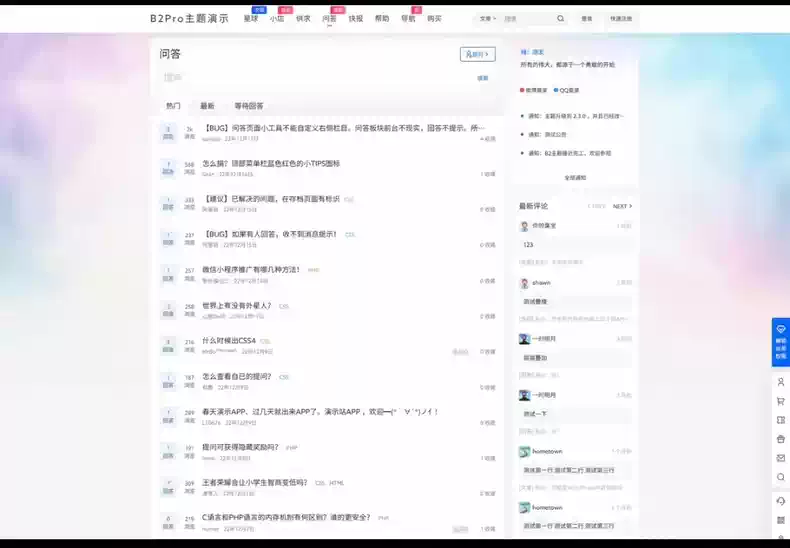790x548 pixels.
Task: Select the 问答 menu item
Action: 330,19
